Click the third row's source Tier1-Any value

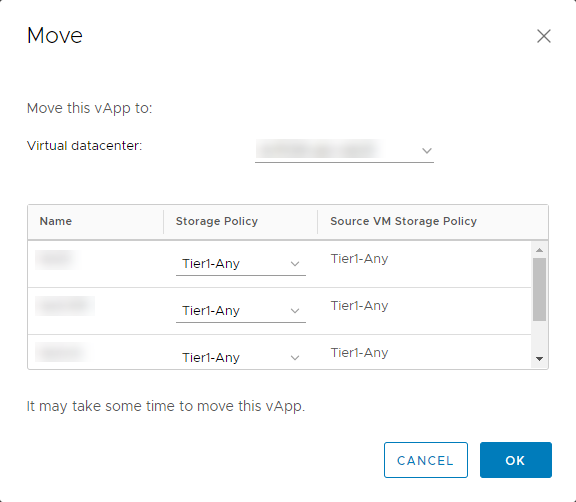point(359,353)
